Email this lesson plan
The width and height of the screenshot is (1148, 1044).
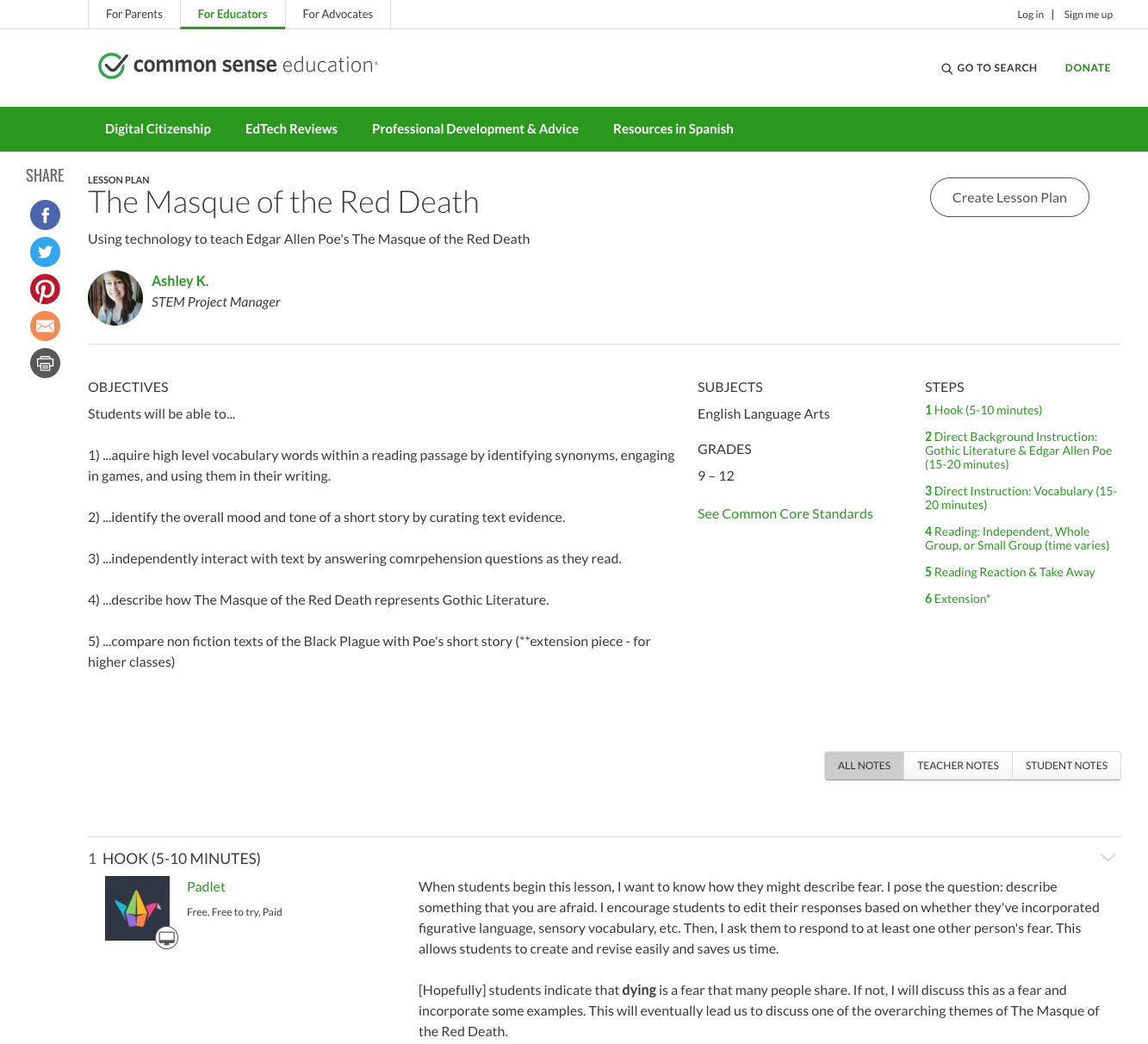[x=45, y=326]
